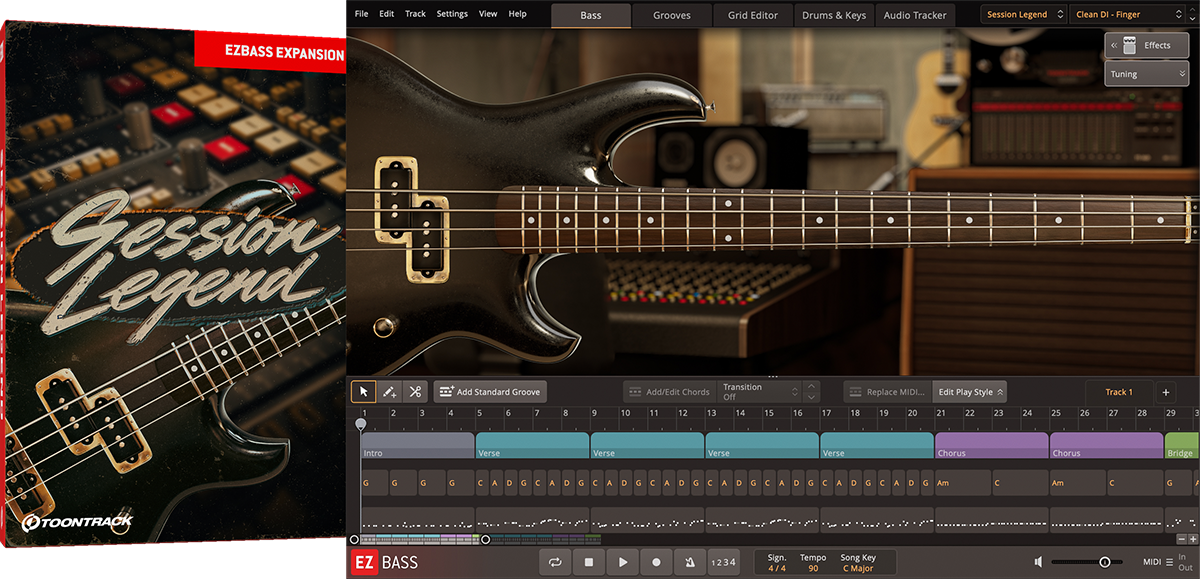Stop playback with the square button
The height and width of the screenshot is (579, 1200).
point(589,562)
